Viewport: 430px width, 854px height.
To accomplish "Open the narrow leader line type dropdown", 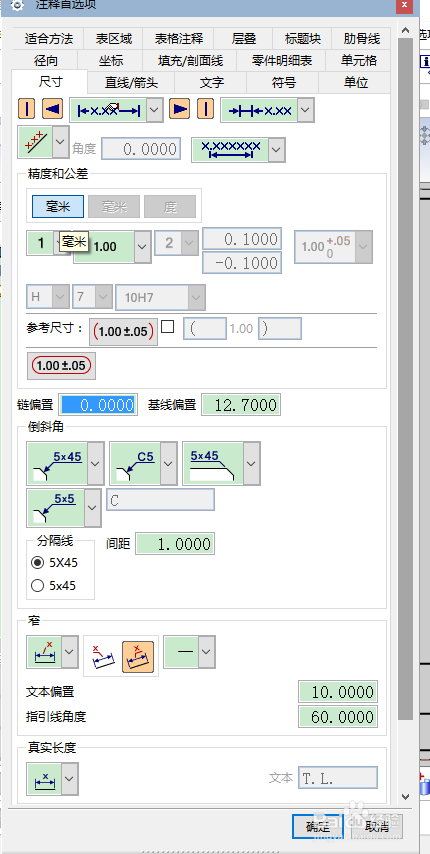I will (206, 652).
